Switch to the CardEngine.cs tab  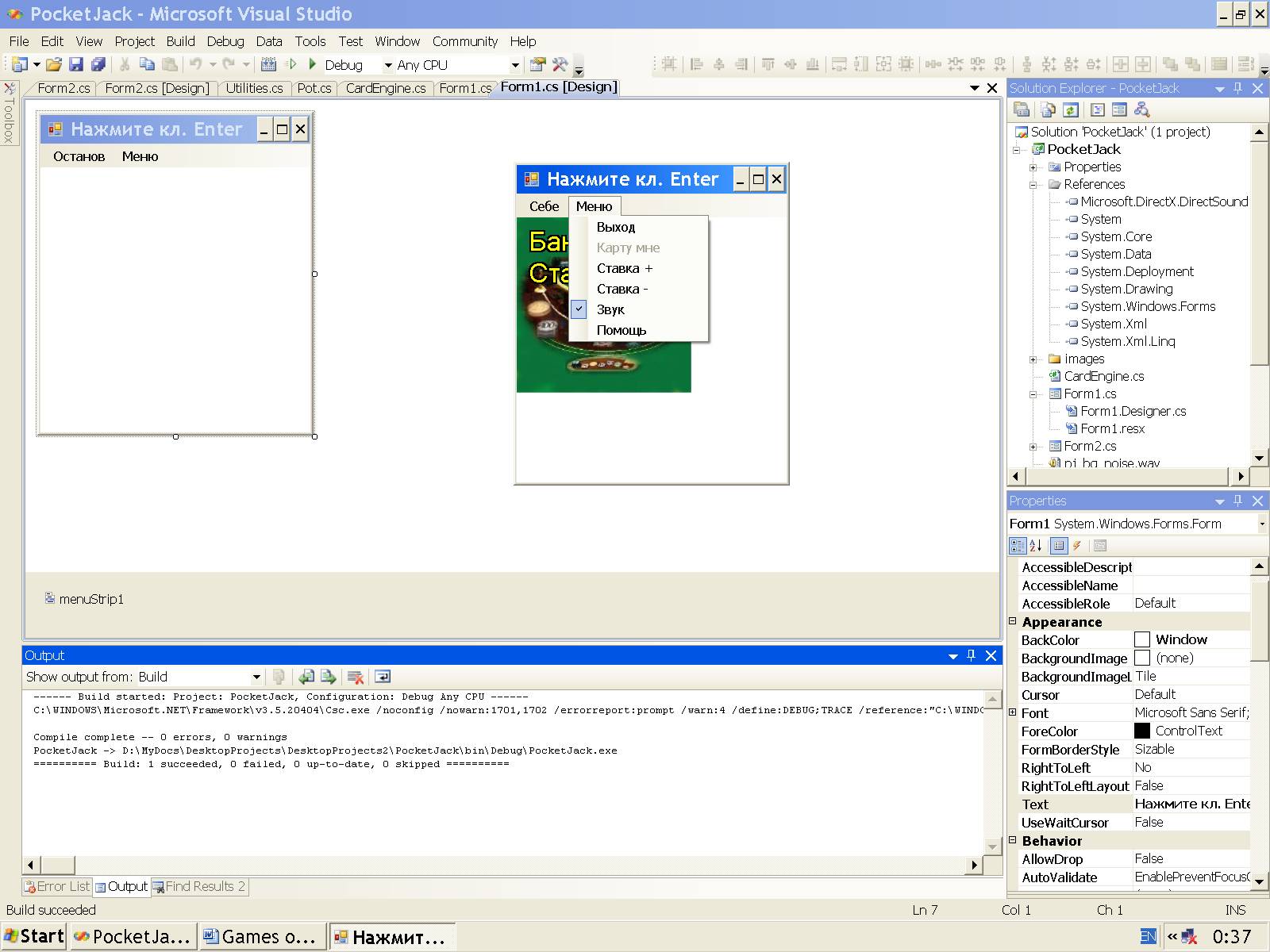point(386,88)
